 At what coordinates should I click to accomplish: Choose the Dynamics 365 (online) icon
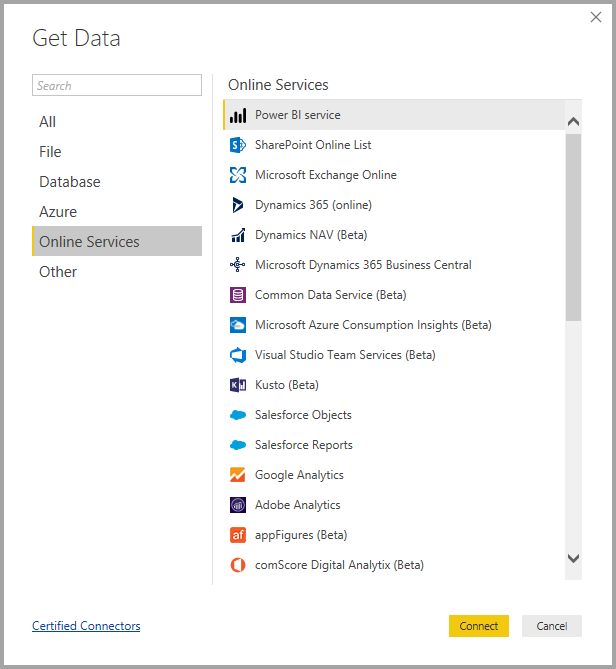(x=238, y=205)
